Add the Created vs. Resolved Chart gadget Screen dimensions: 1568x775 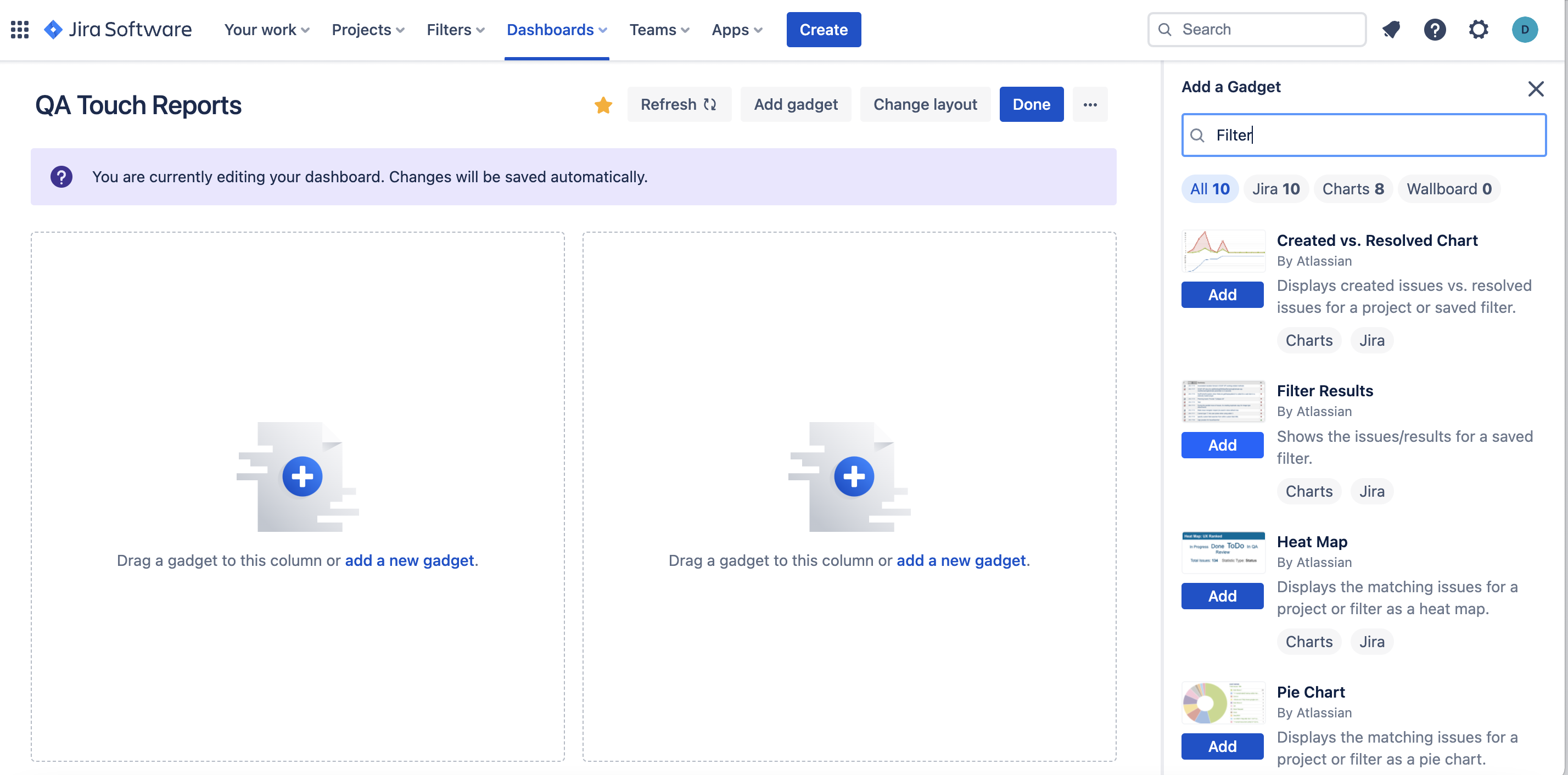point(1222,295)
